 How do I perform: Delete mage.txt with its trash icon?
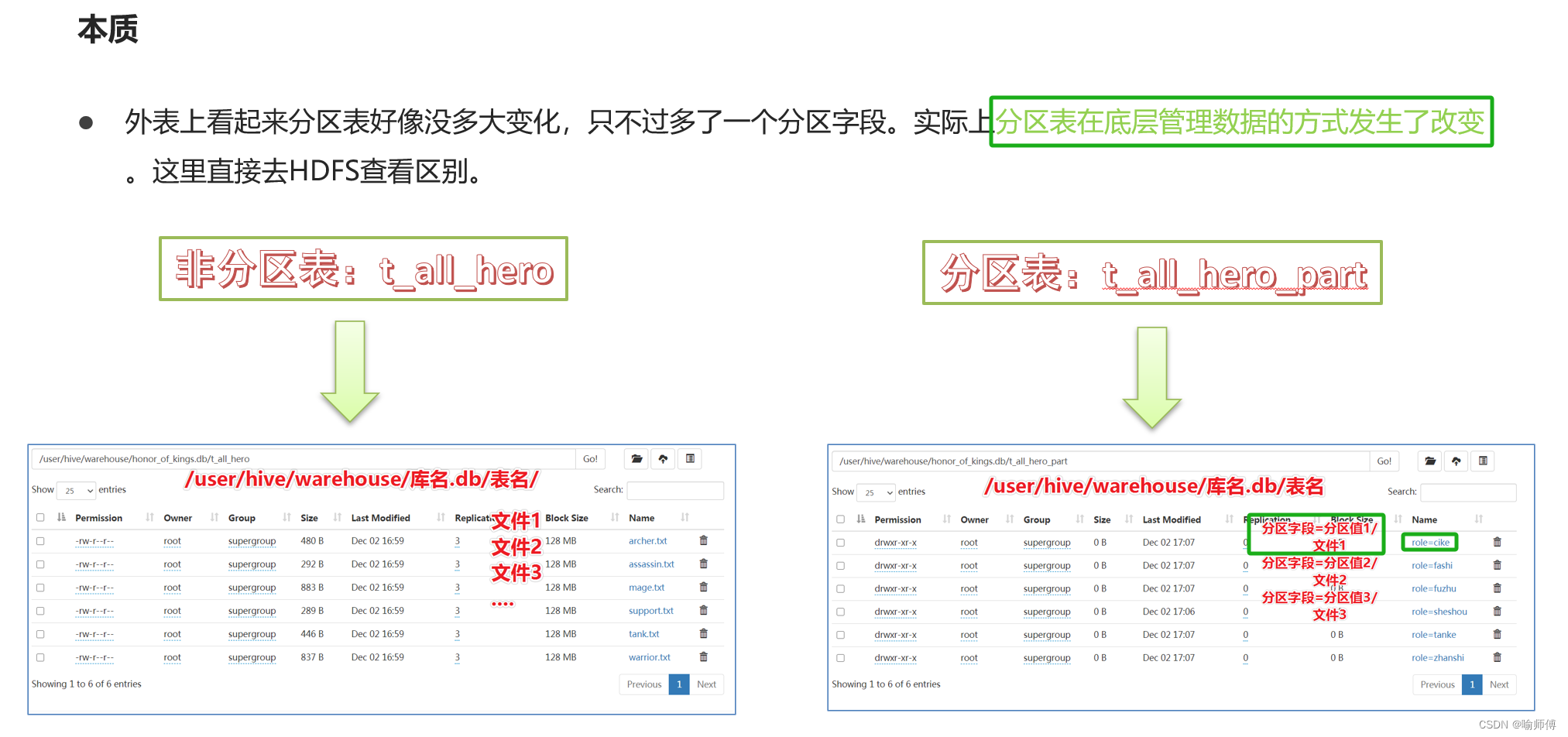coord(703,587)
